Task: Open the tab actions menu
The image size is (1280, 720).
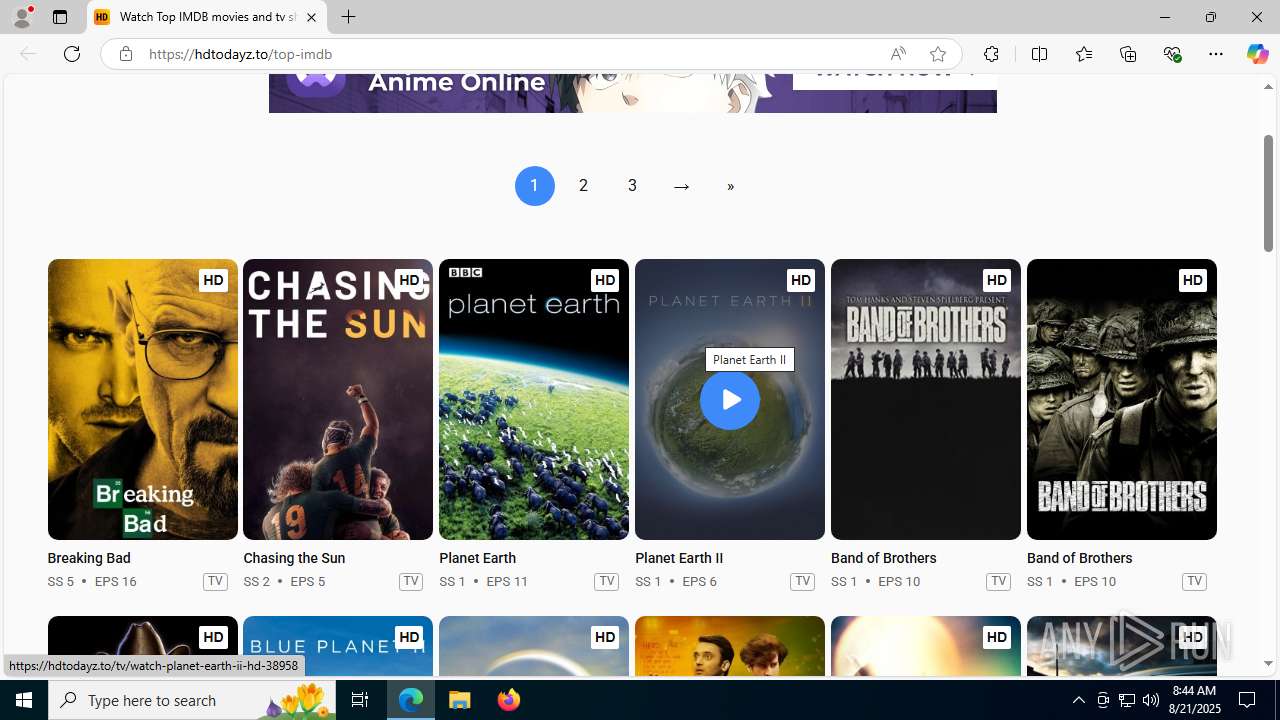Action: pos(60,17)
